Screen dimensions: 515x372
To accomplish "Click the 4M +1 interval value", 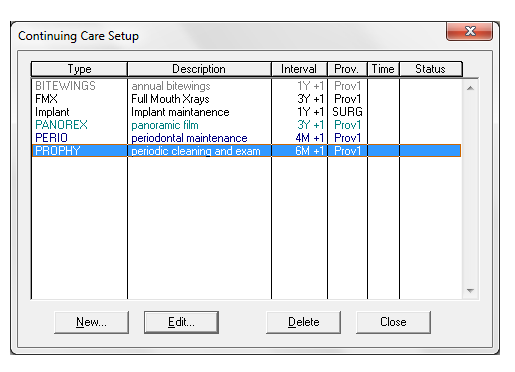I will [x=310, y=138].
